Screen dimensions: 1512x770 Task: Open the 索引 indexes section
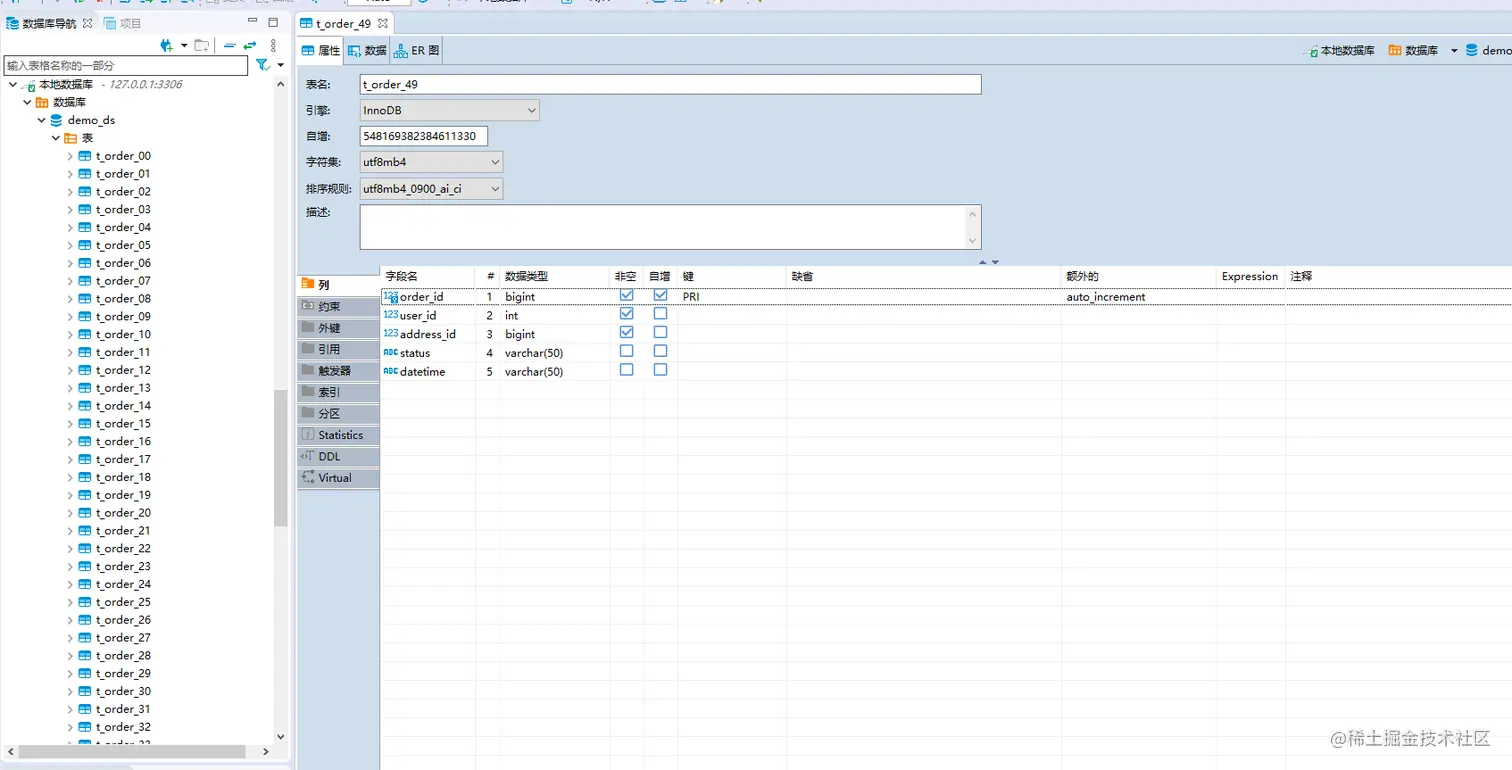pyautogui.click(x=338, y=392)
